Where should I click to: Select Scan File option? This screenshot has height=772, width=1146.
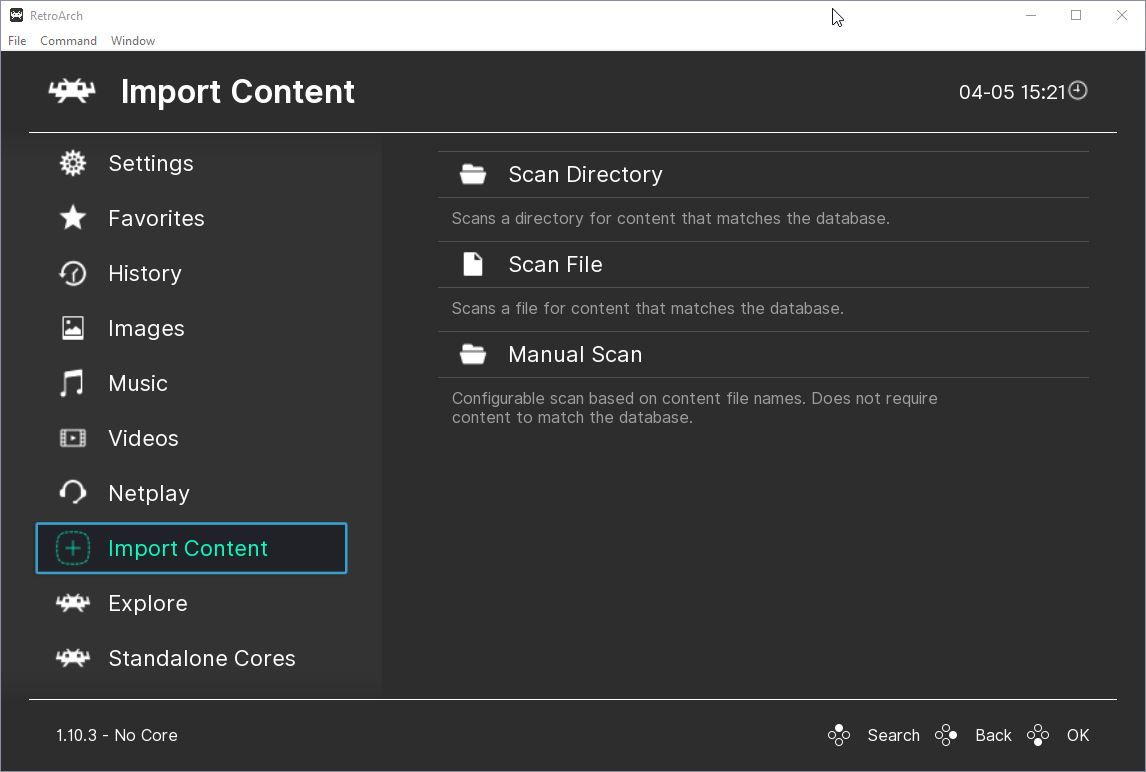tap(555, 264)
